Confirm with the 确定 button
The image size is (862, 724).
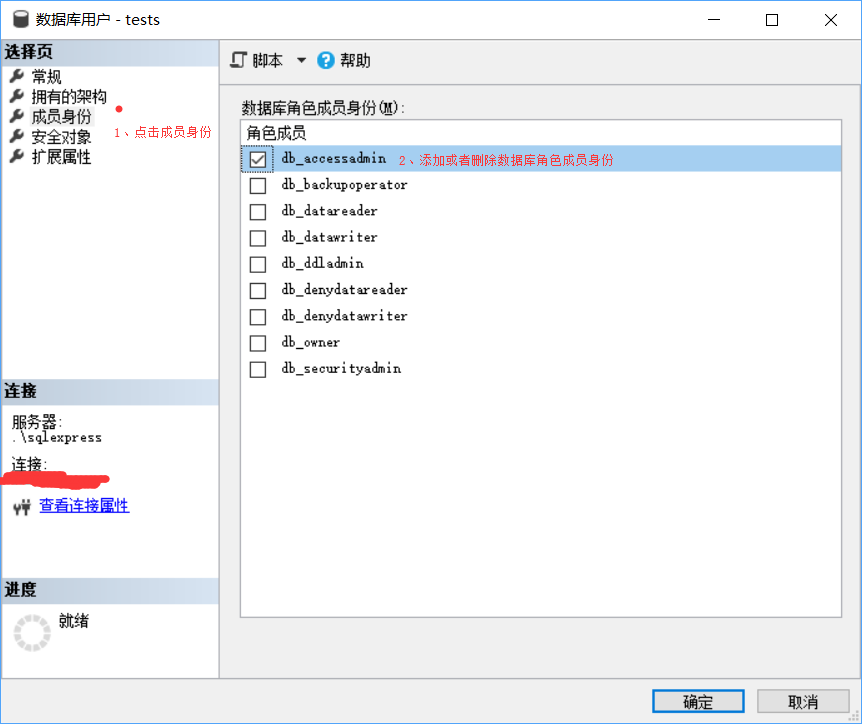click(x=698, y=701)
